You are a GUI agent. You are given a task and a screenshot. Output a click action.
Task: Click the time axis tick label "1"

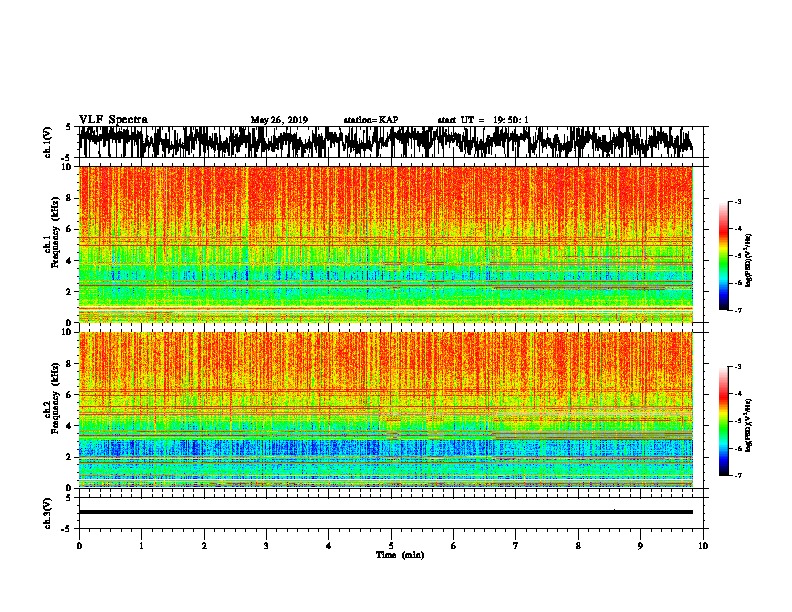tap(141, 546)
